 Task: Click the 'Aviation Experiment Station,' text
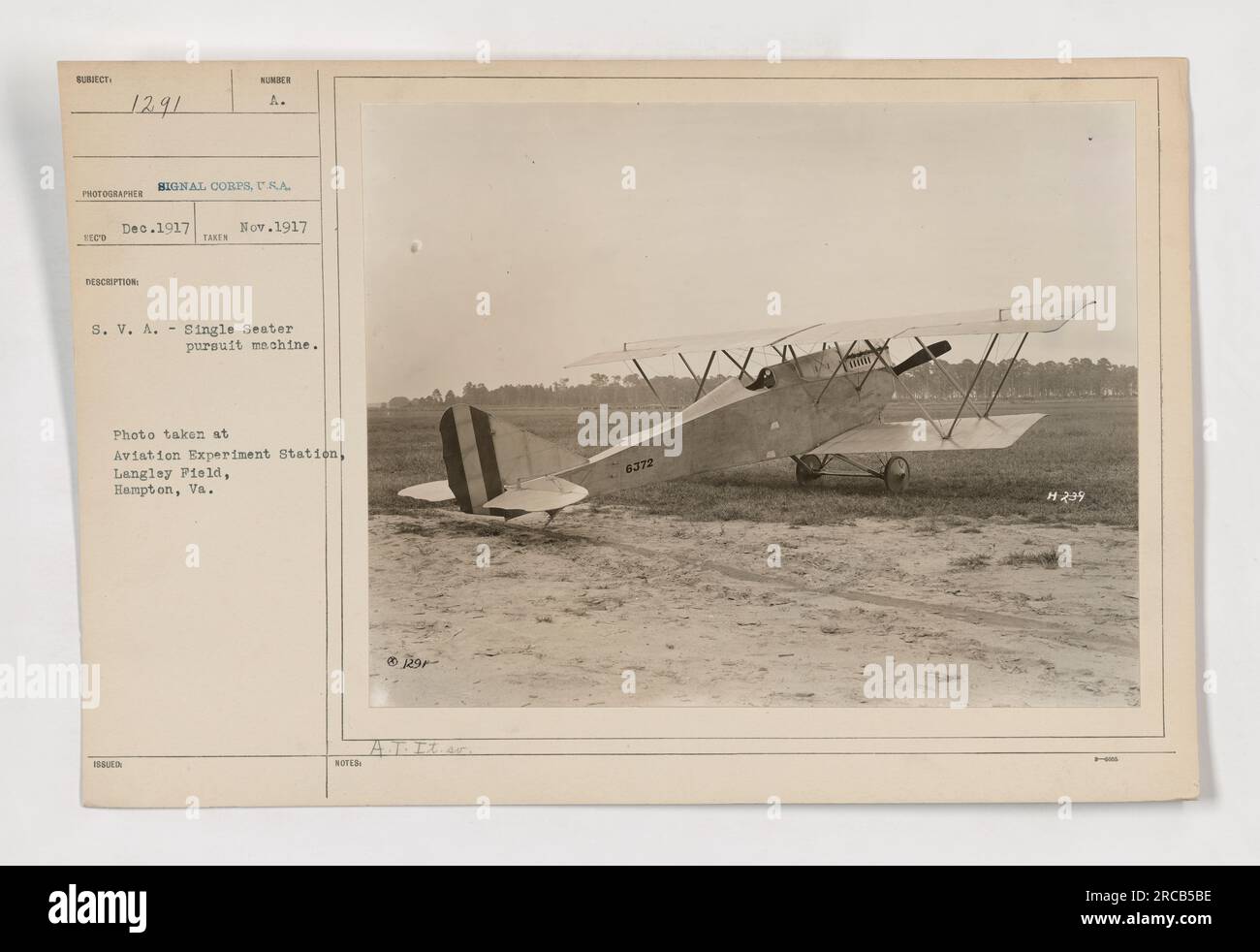[230, 453]
